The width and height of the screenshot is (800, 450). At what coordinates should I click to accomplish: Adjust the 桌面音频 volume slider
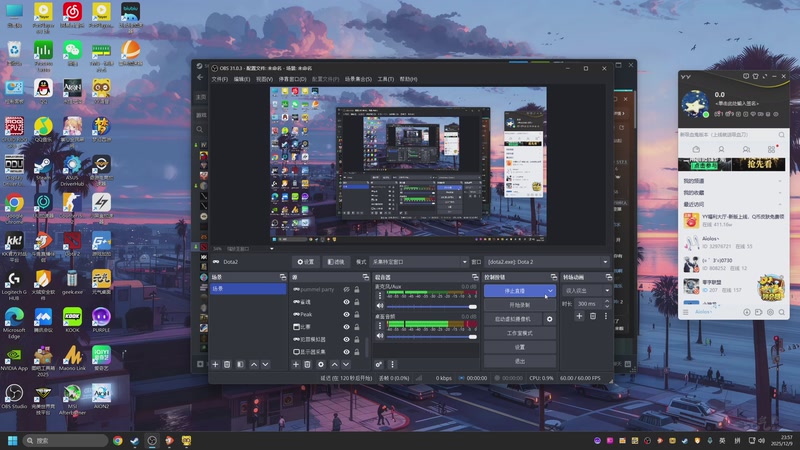[x=431, y=336]
